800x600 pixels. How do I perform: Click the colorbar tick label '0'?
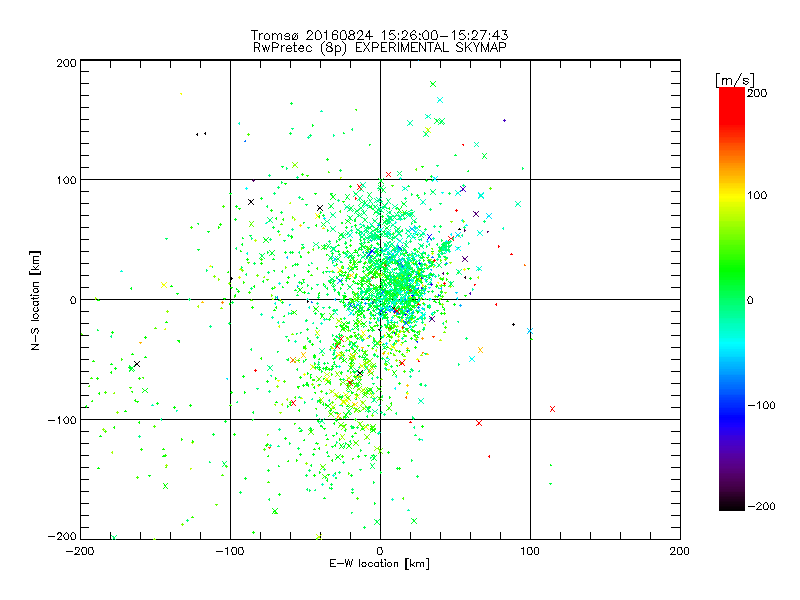pyautogui.click(x=750, y=301)
